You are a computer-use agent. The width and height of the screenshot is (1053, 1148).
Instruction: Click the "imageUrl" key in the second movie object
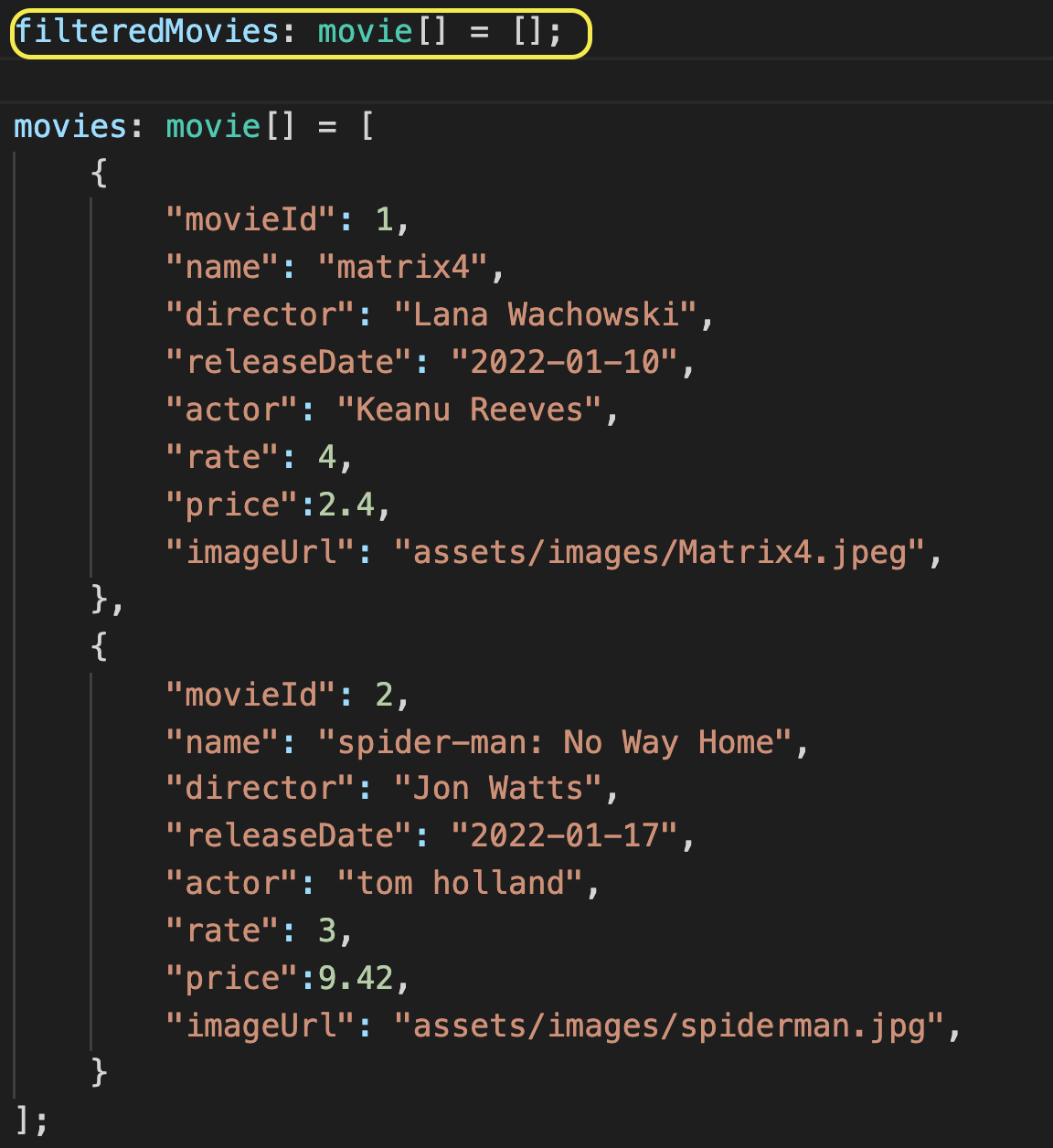261,1026
